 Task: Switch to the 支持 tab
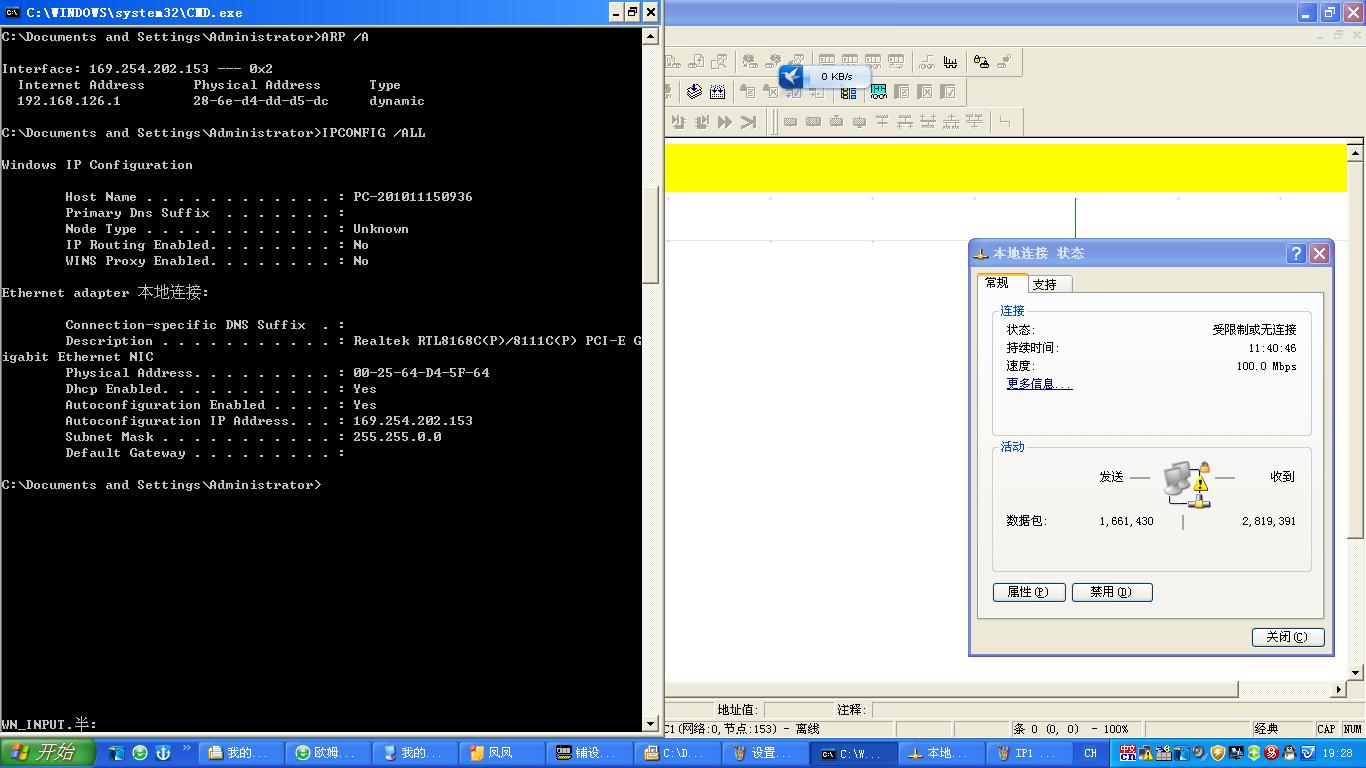1045,284
